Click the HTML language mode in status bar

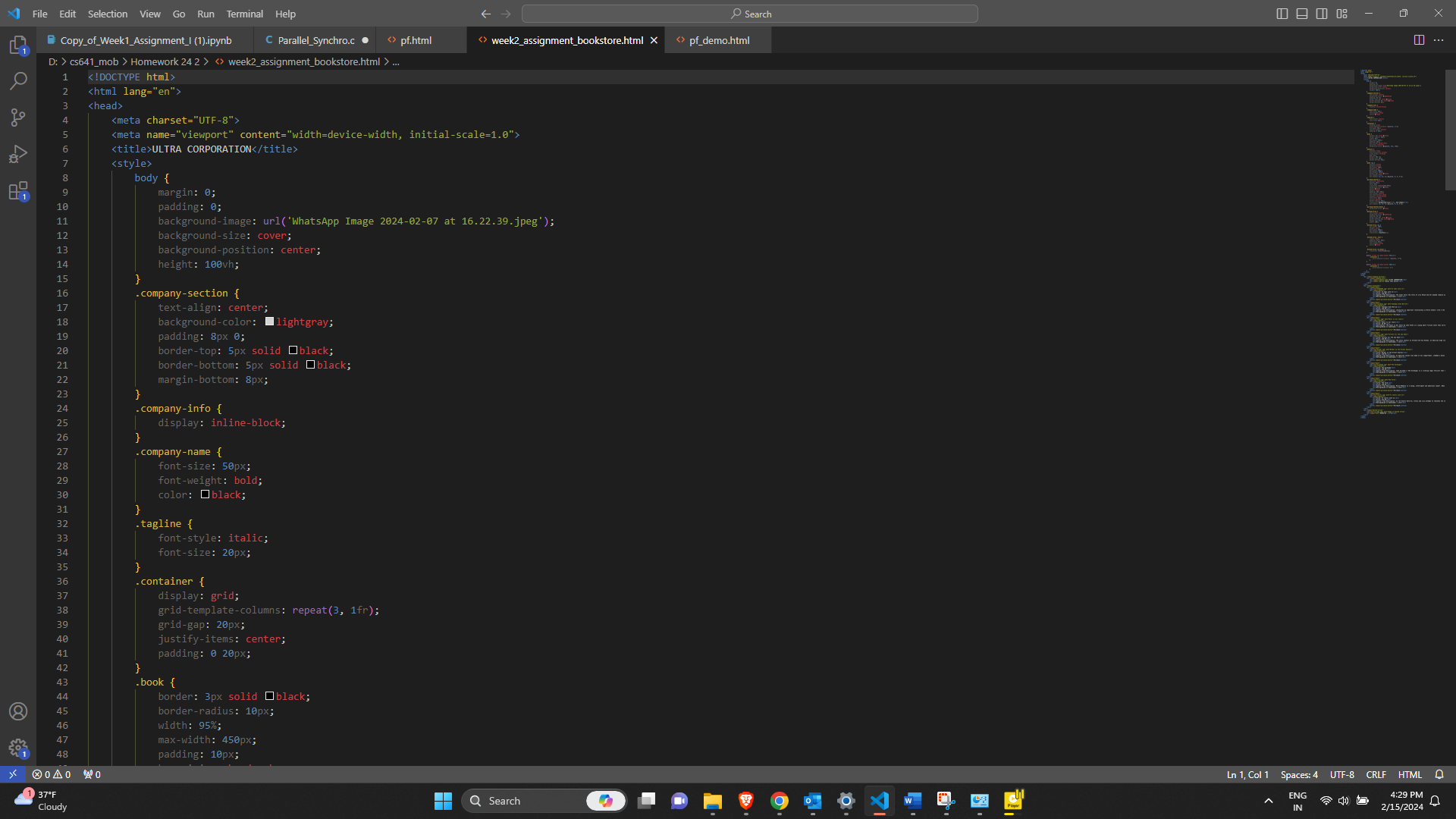1410,775
